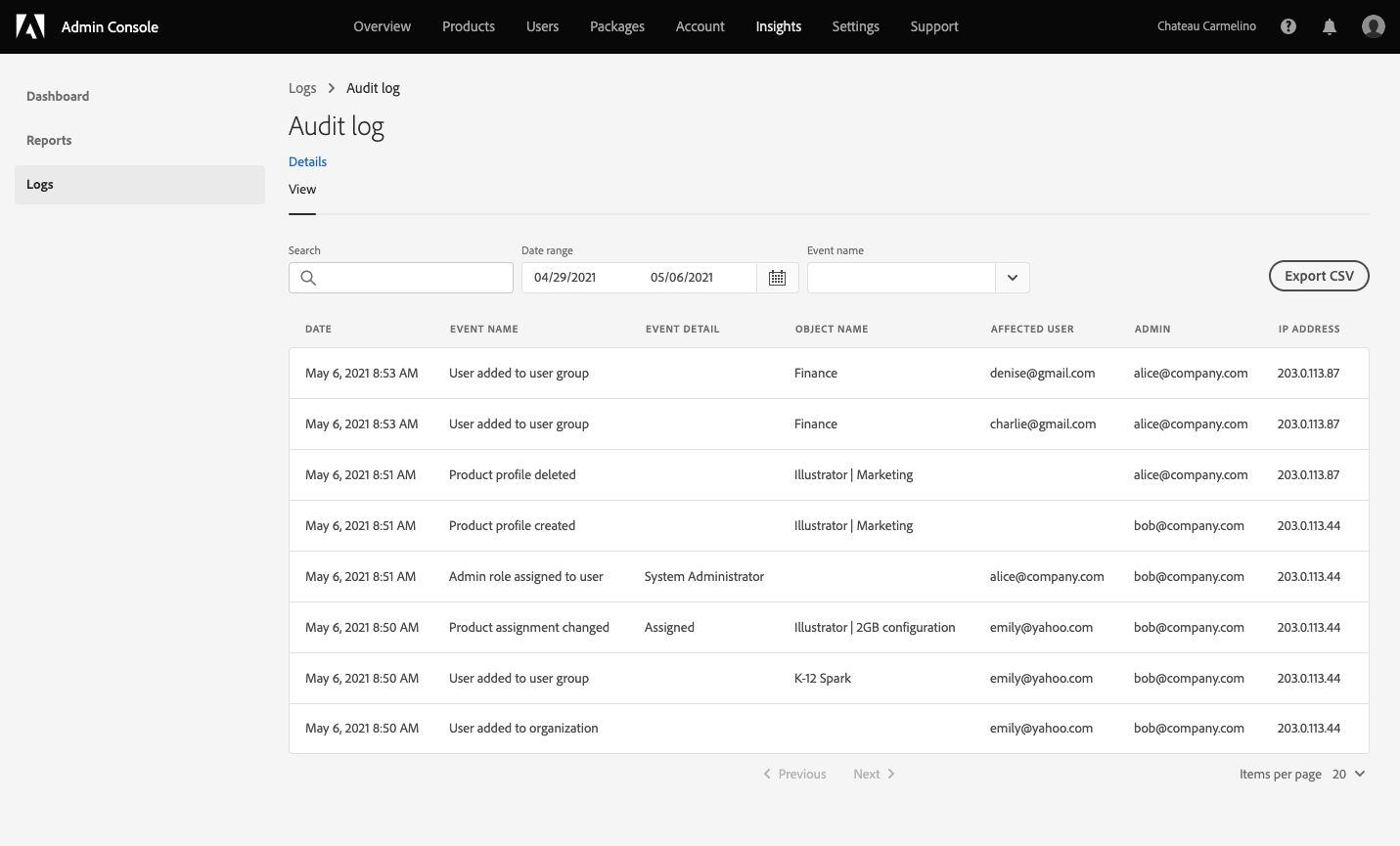The width and height of the screenshot is (1400, 846).
Task: Open Dashboard from the left sidebar
Action: (58, 96)
